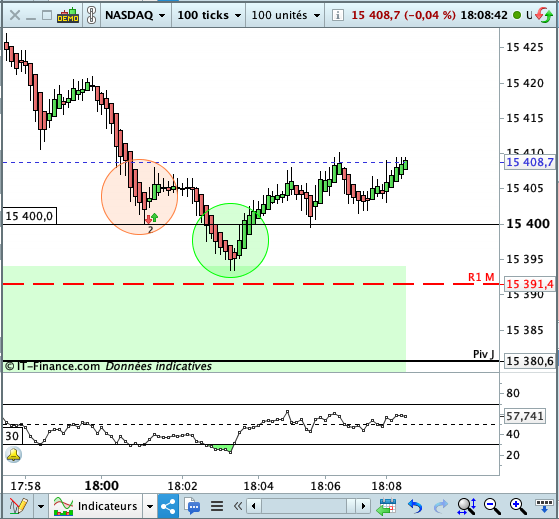The image size is (559, 519).
Task: Open the Indicateurs panel
Action: tap(96, 506)
